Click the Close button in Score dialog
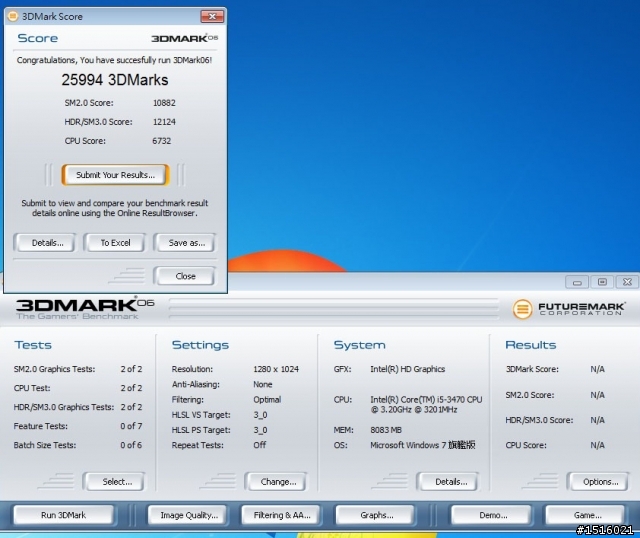 [x=185, y=276]
